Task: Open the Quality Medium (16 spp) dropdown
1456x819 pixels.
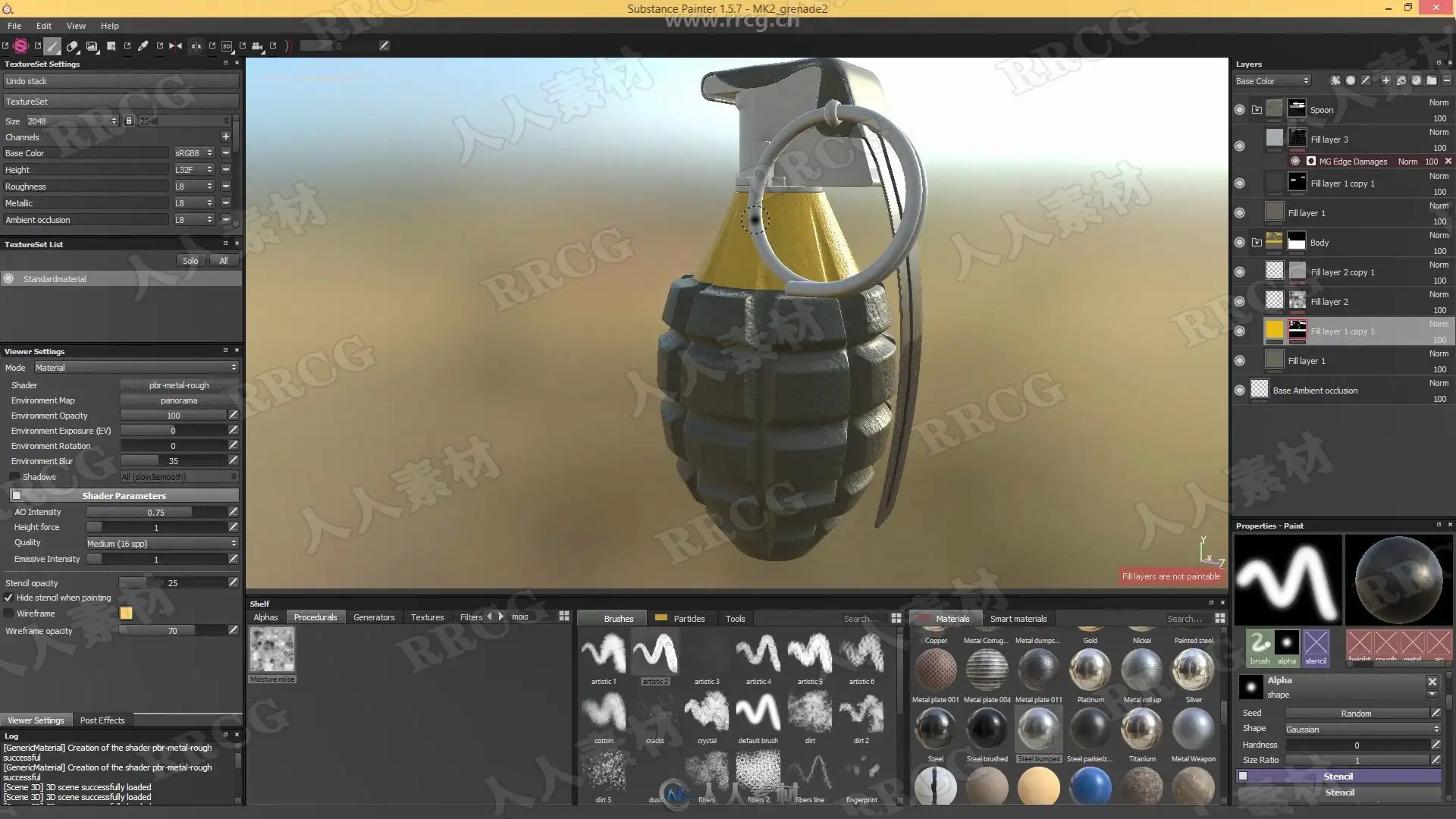Action: point(161,544)
